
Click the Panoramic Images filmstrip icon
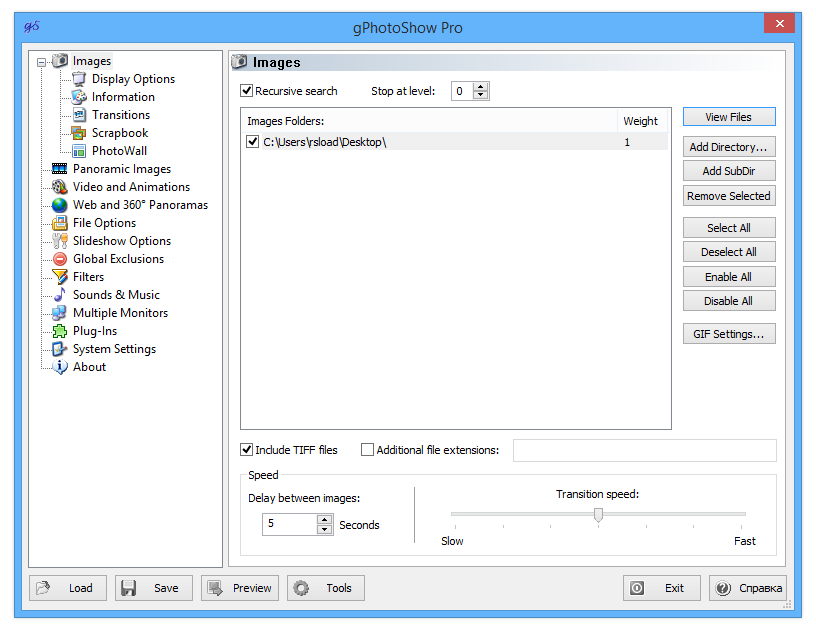(x=60, y=169)
